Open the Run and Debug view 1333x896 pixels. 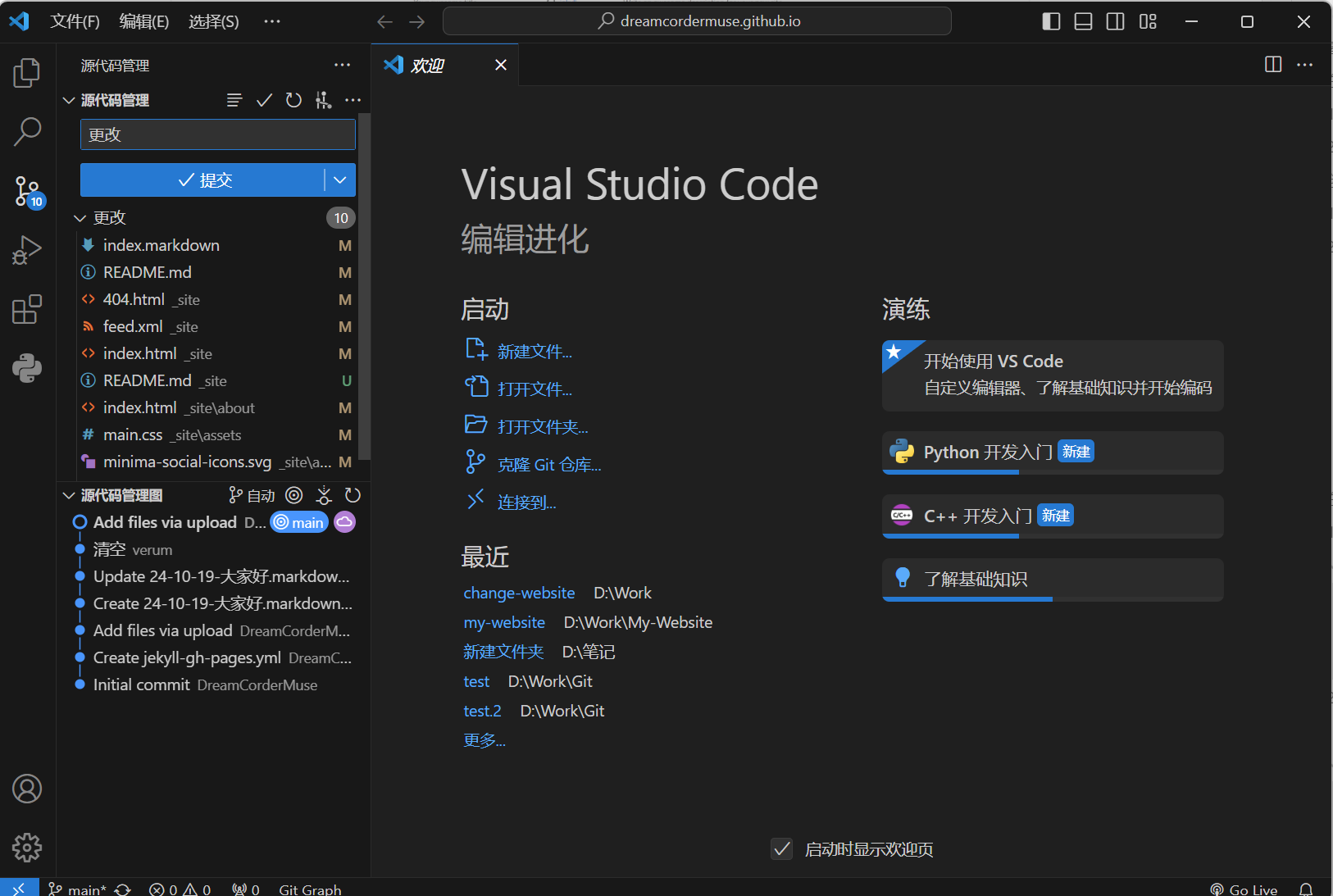27,250
